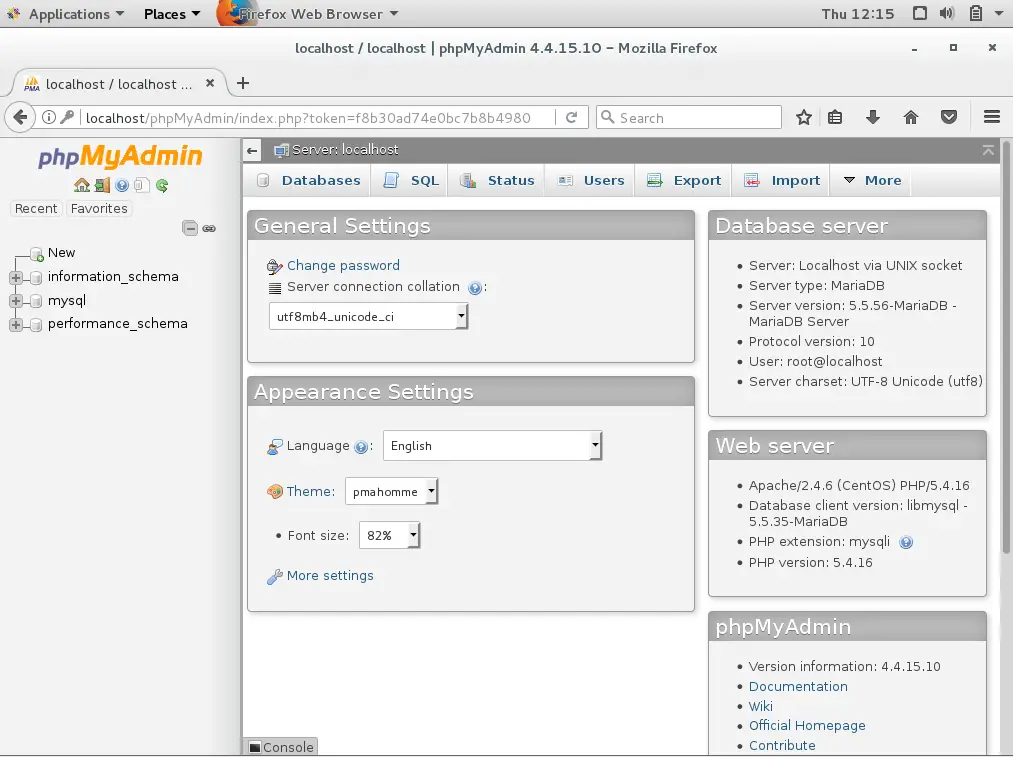
Task: Close the localhost / localhost tab
Action: click(x=209, y=83)
